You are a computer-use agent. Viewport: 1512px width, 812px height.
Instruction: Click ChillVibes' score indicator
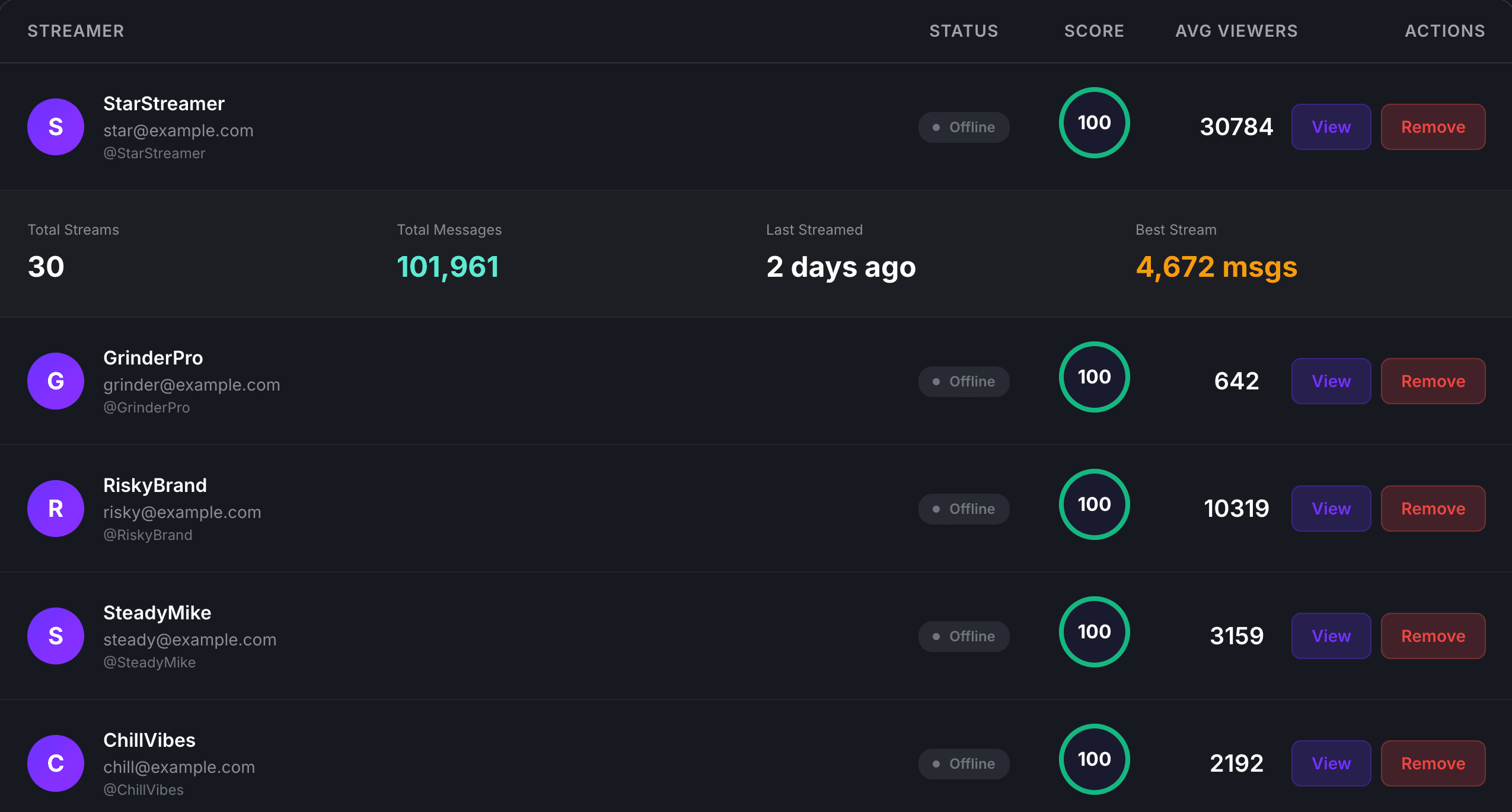(1094, 759)
